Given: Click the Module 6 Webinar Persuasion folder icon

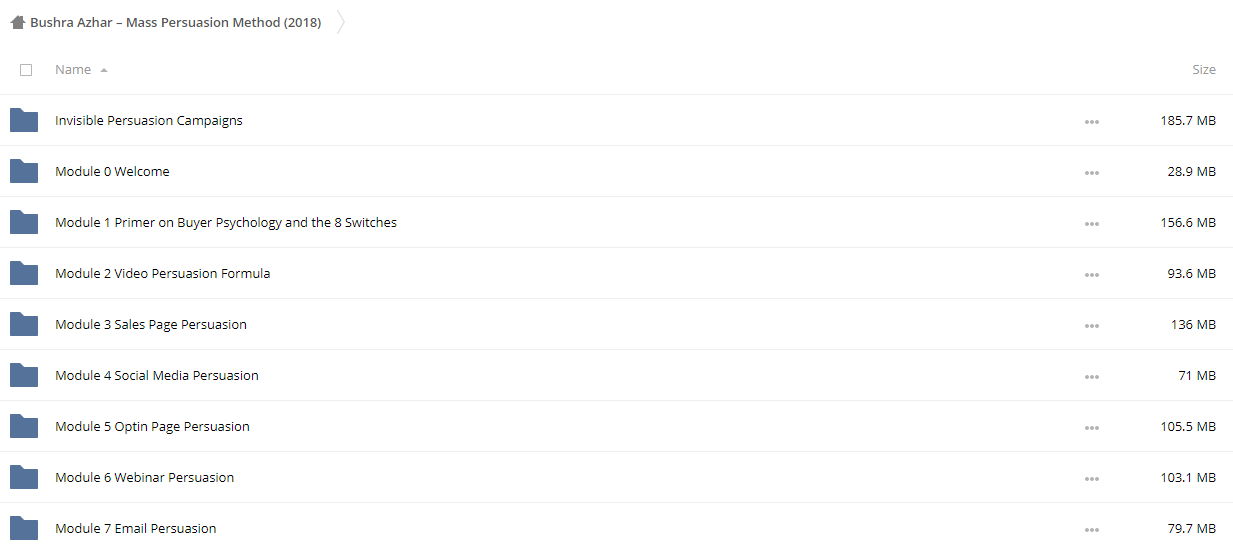Looking at the screenshot, I should coord(24,477).
